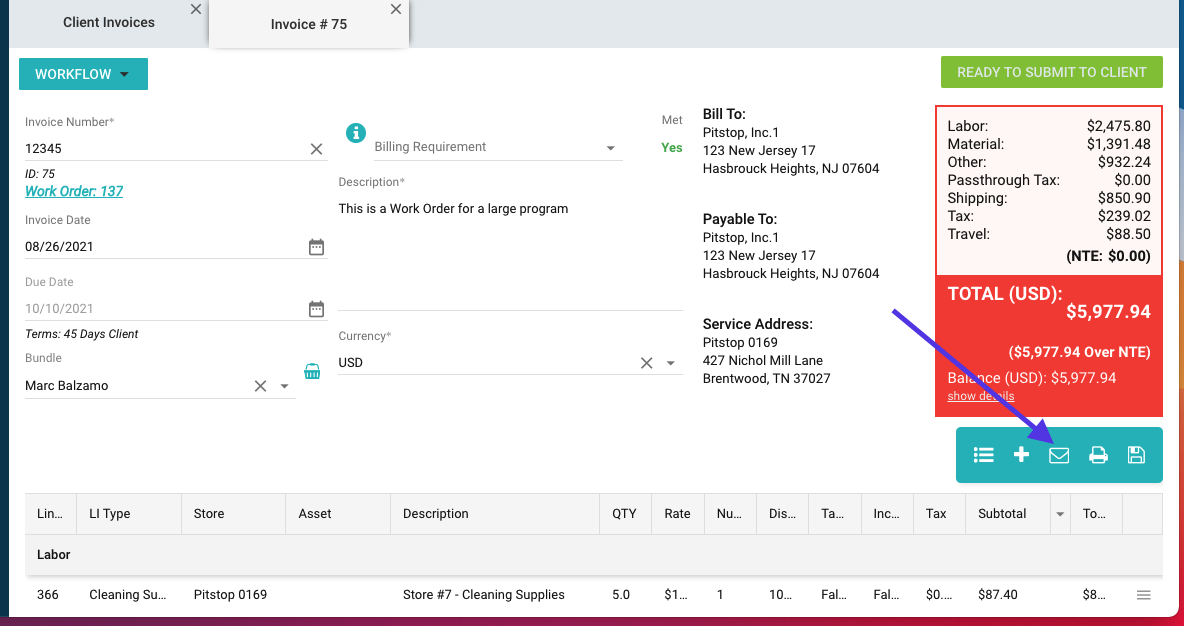Click the shopping basket bundle icon
Screen dimensions: 1184x626
coord(312,371)
